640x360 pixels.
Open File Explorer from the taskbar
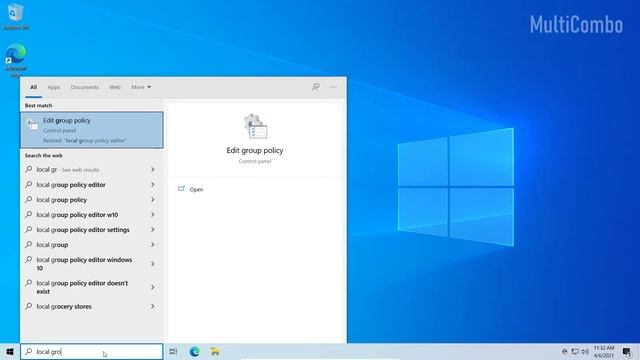(x=215, y=351)
